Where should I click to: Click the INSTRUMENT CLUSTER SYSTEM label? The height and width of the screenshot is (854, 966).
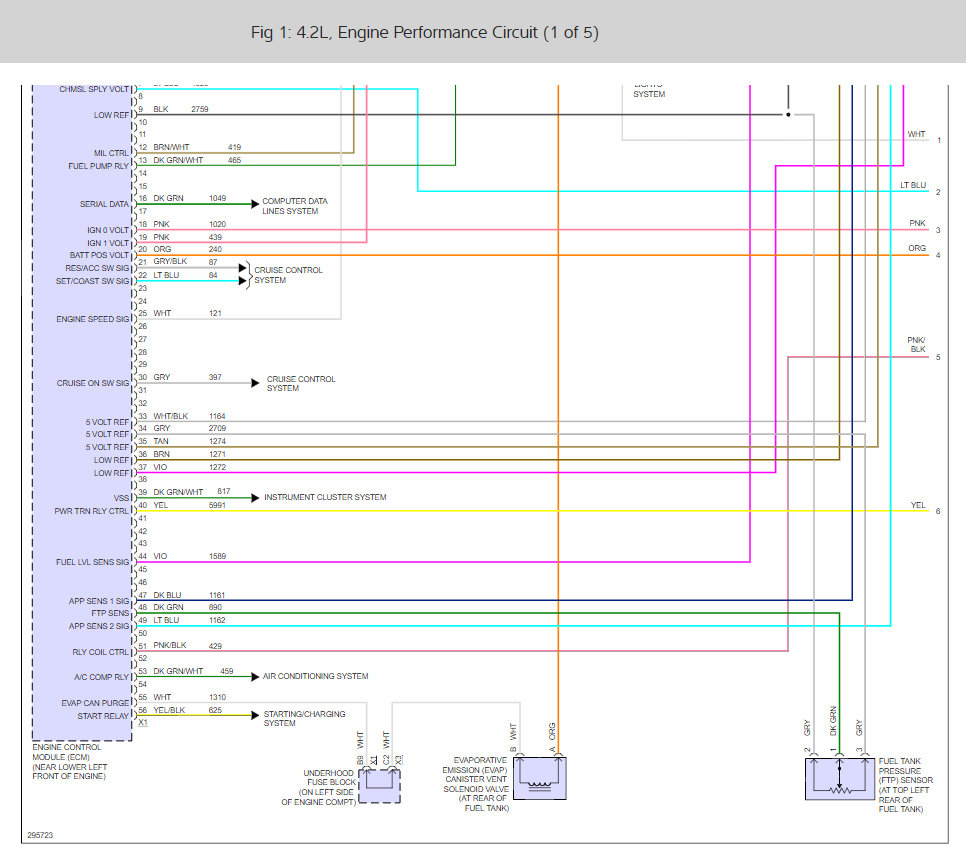click(x=325, y=497)
